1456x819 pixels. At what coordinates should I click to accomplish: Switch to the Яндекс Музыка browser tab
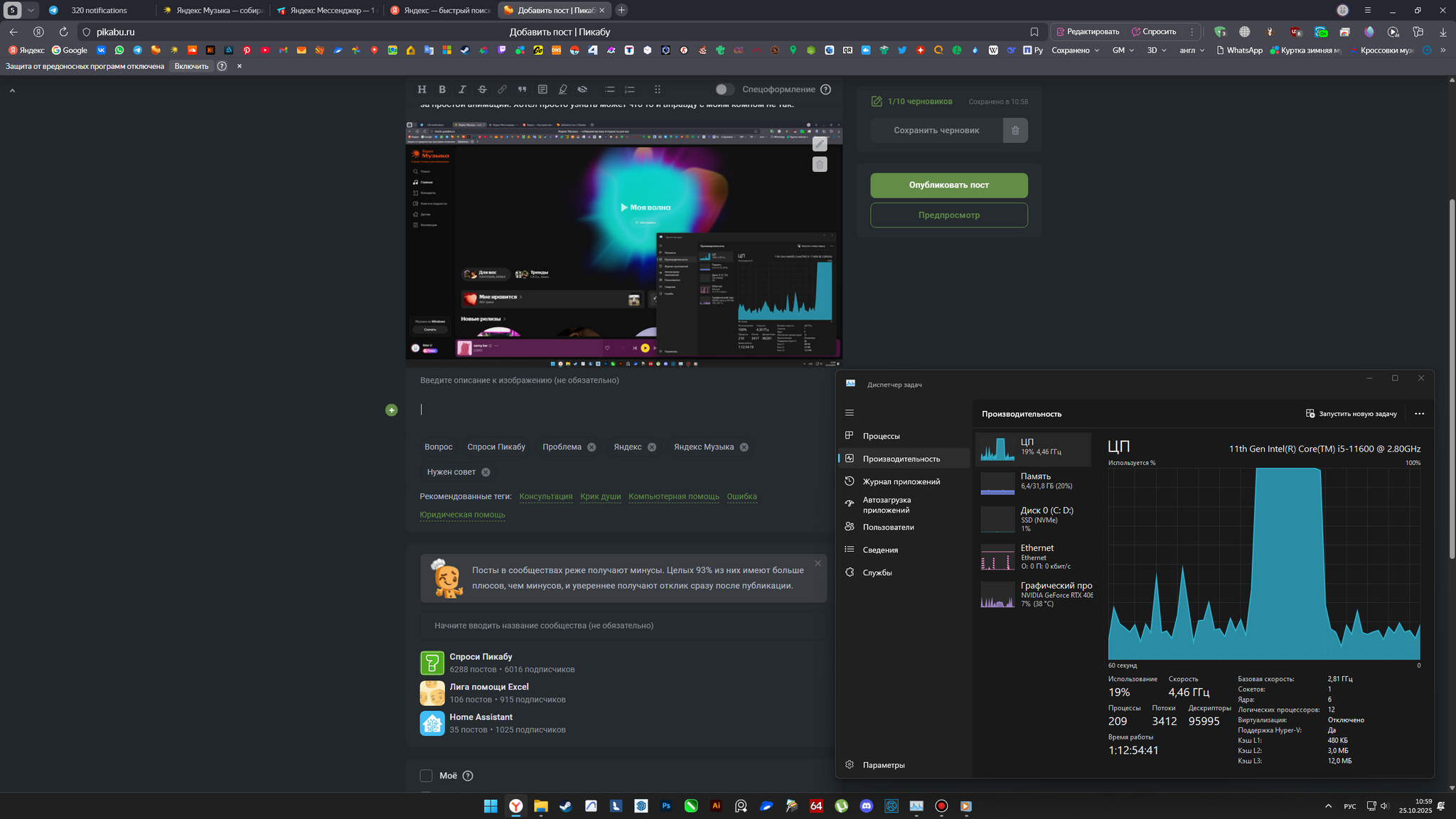tap(213, 11)
